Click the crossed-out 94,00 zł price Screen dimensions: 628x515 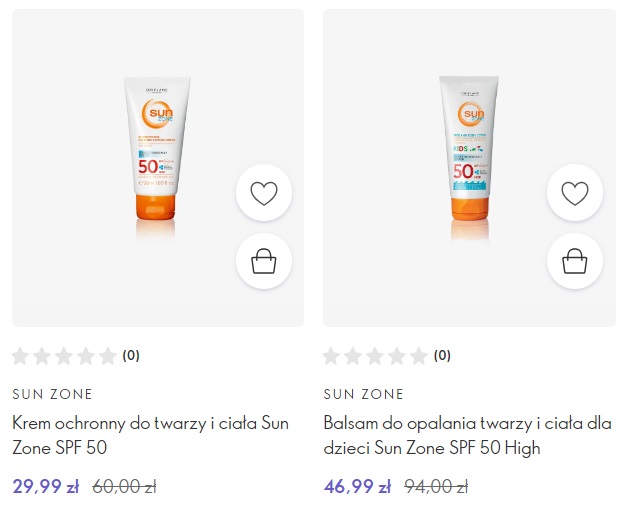tap(436, 487)
